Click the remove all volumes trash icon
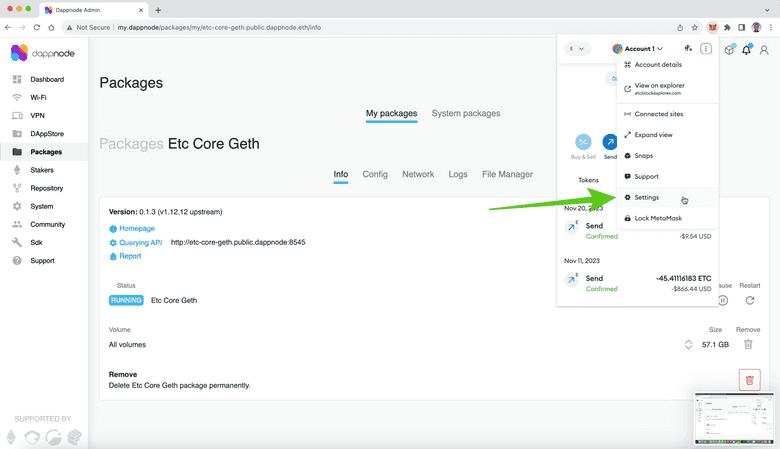 click(x=746, y=344)
